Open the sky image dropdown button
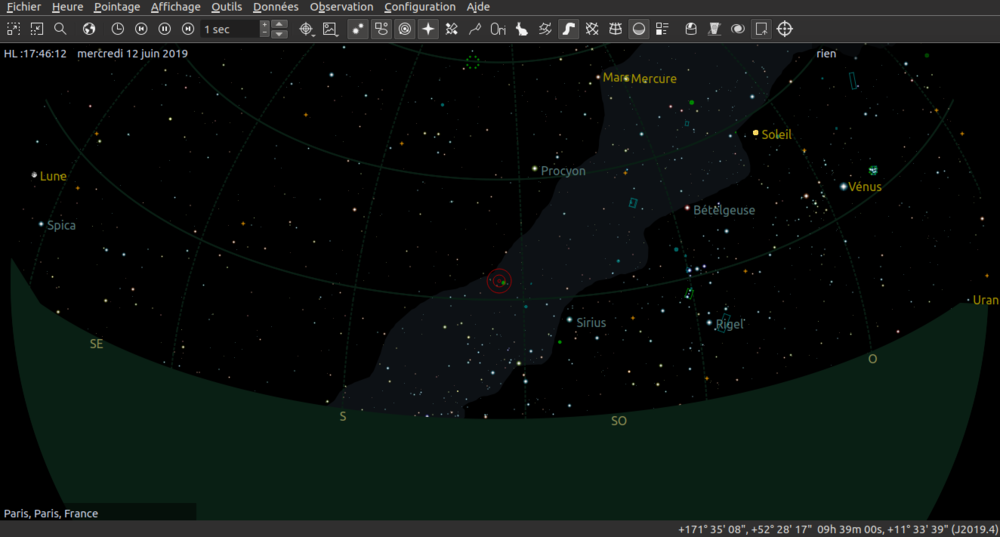The image size is (1000, 537). pos(330,29)
